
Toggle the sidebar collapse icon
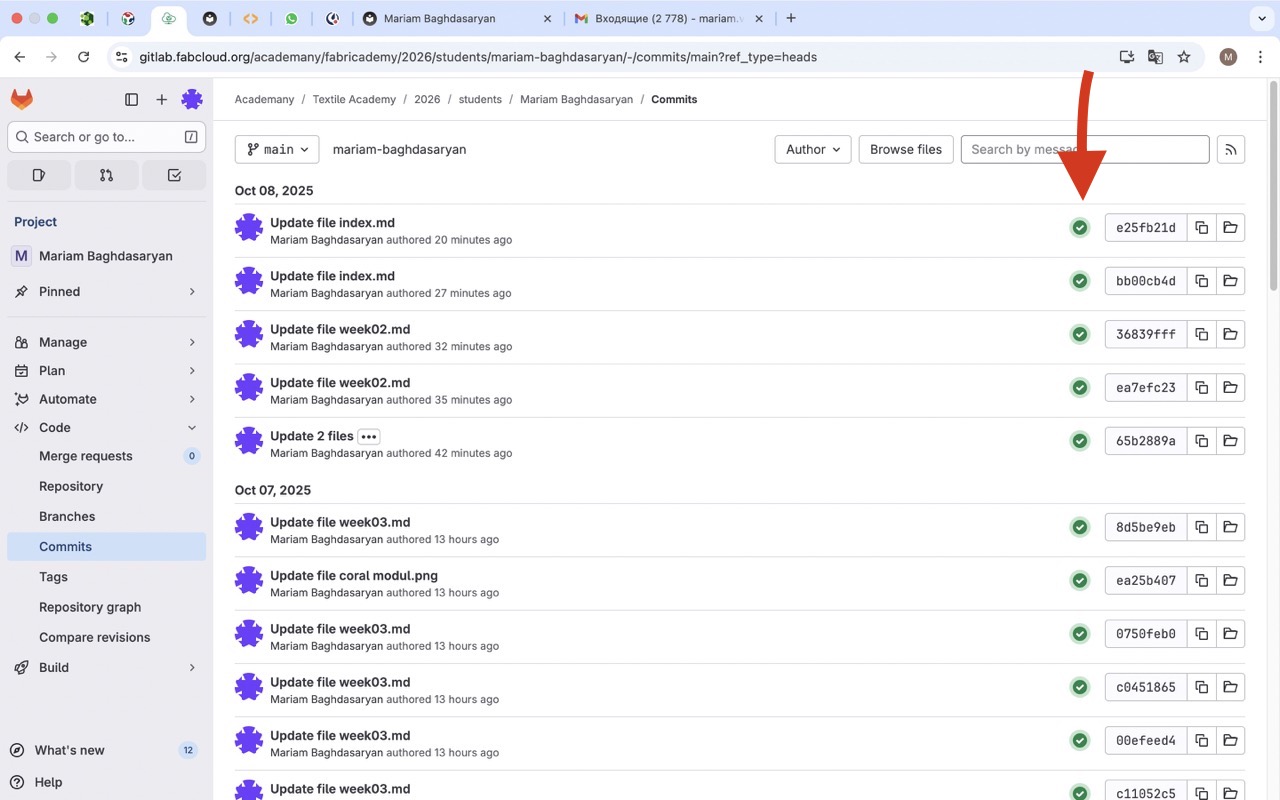coord(131,99)
